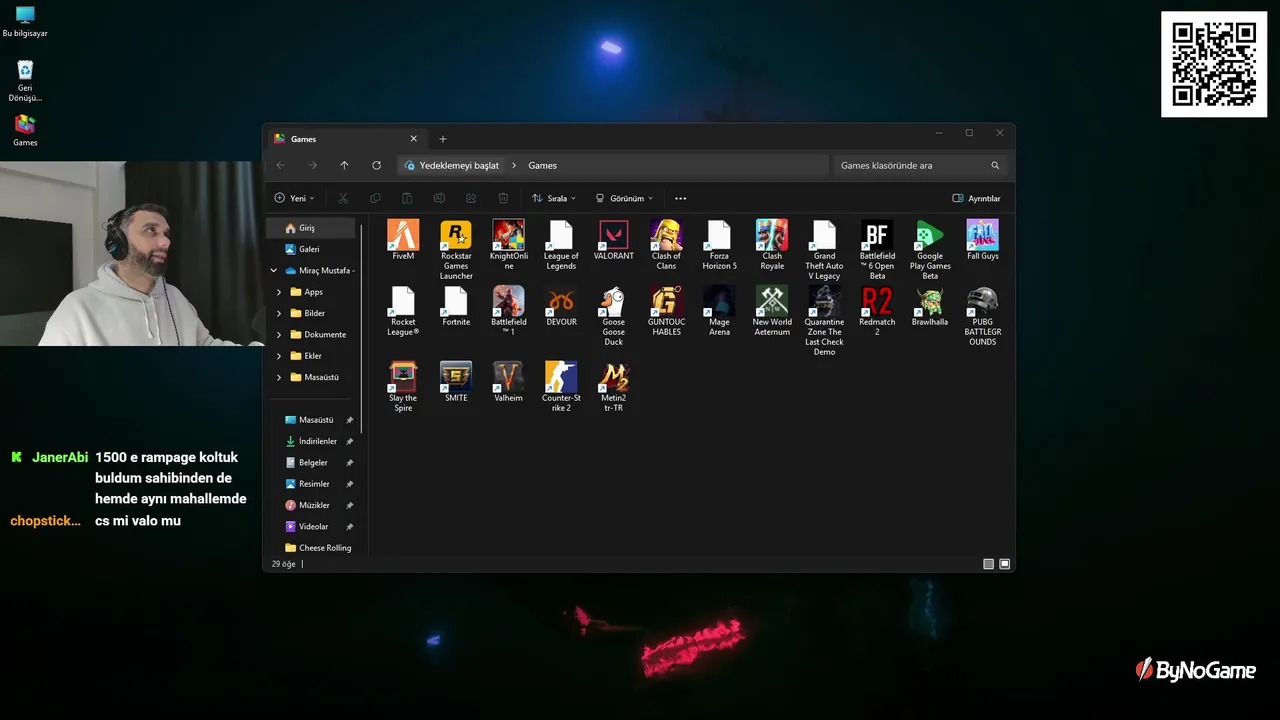Launch Rockstar Games Launcher shortcut
The height and width of the screenshot is (720, 1280).
pyautogui.click(x=456, y=250)
